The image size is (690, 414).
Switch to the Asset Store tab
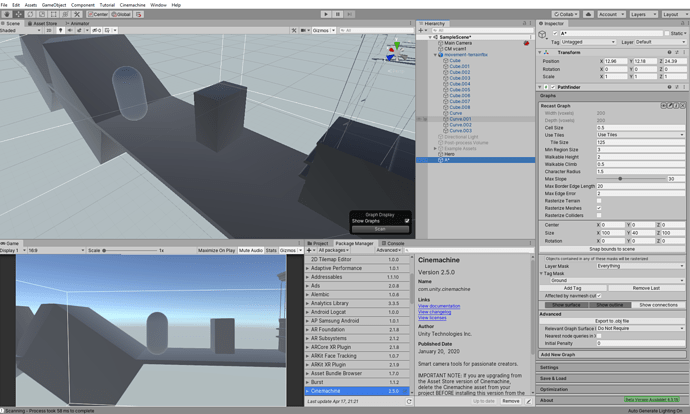43,23
